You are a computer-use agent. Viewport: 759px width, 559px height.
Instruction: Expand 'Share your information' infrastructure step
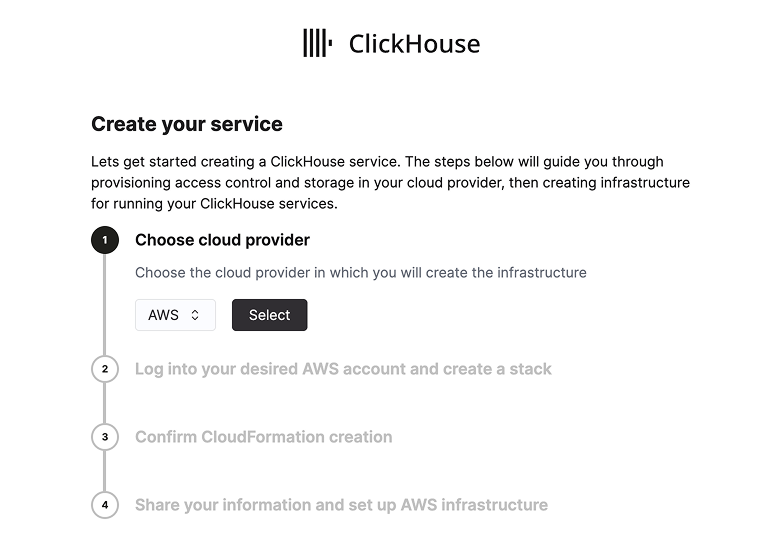point(341,505)
